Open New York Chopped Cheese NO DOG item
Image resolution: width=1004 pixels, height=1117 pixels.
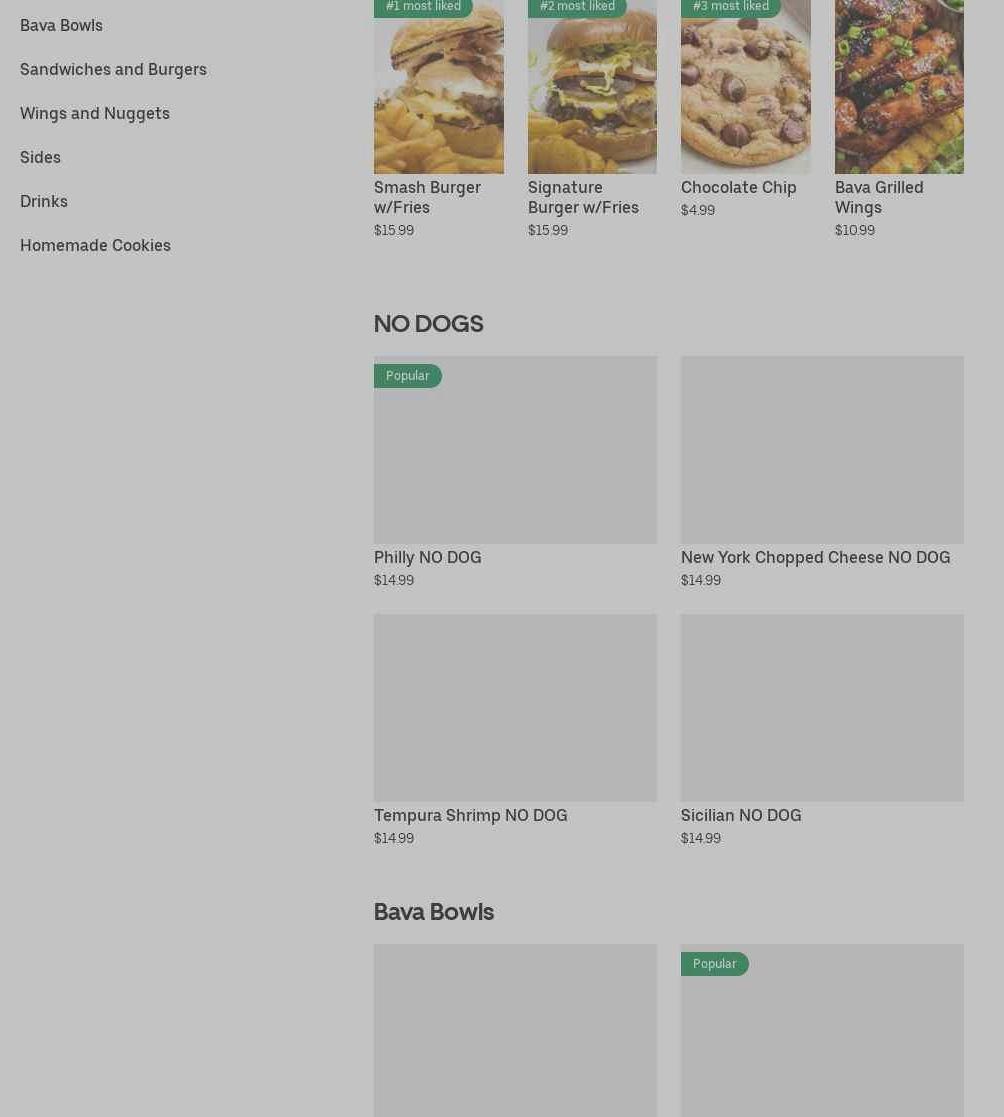[815, 557]
